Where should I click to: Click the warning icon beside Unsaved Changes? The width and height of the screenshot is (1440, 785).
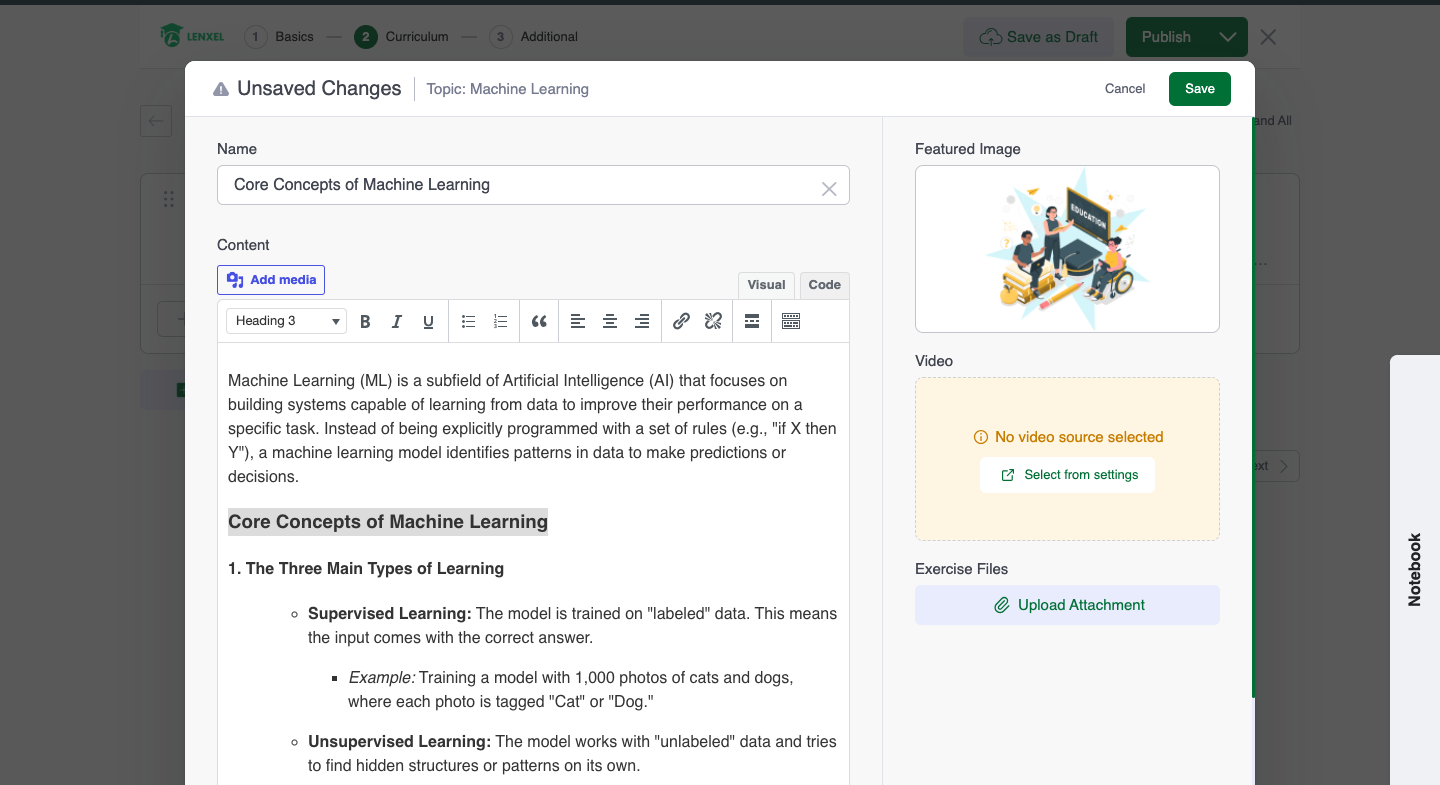221,89
